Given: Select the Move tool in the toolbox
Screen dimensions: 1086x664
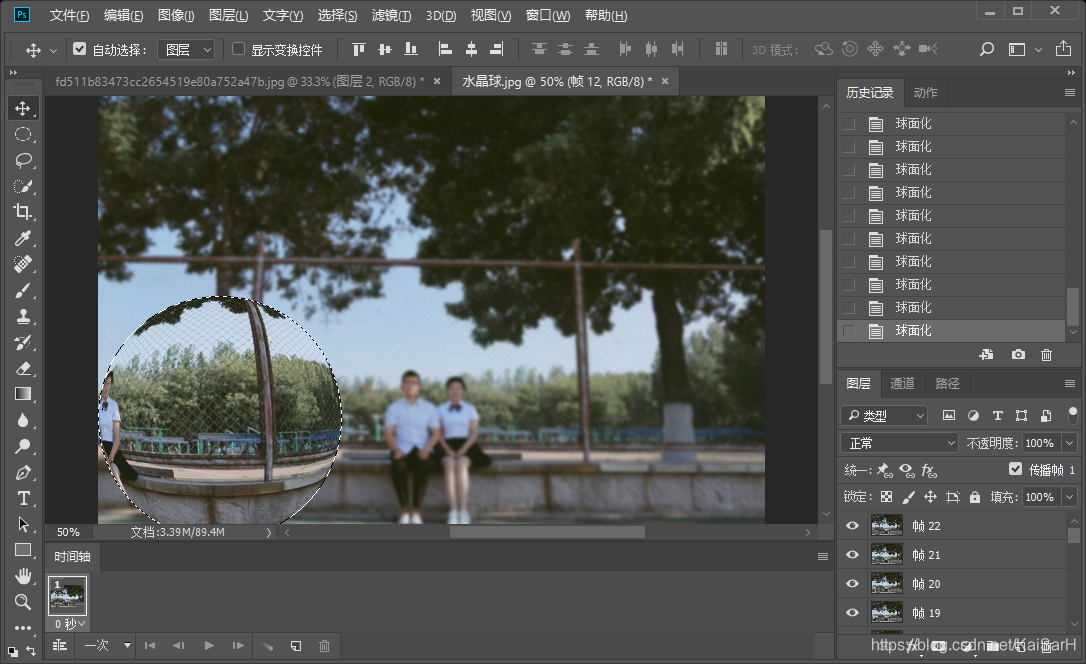Looking at the screenshot, I should pos(23,109).
